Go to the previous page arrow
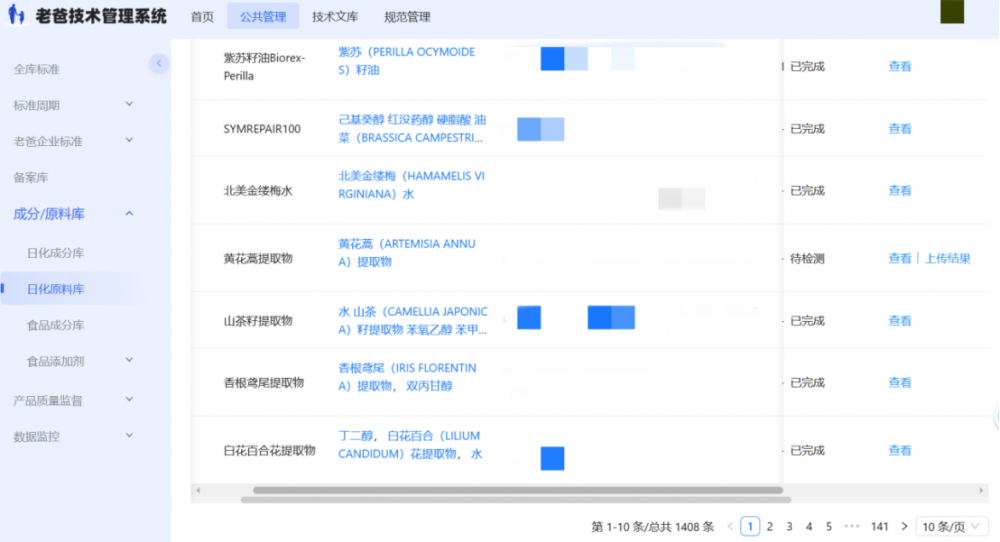The image size is (1000, 542). [x=731, y=526]
